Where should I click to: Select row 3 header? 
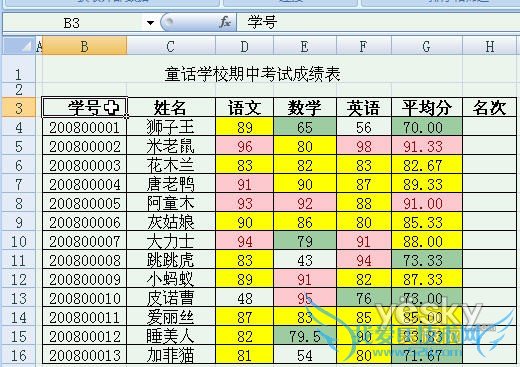[19, 108]
